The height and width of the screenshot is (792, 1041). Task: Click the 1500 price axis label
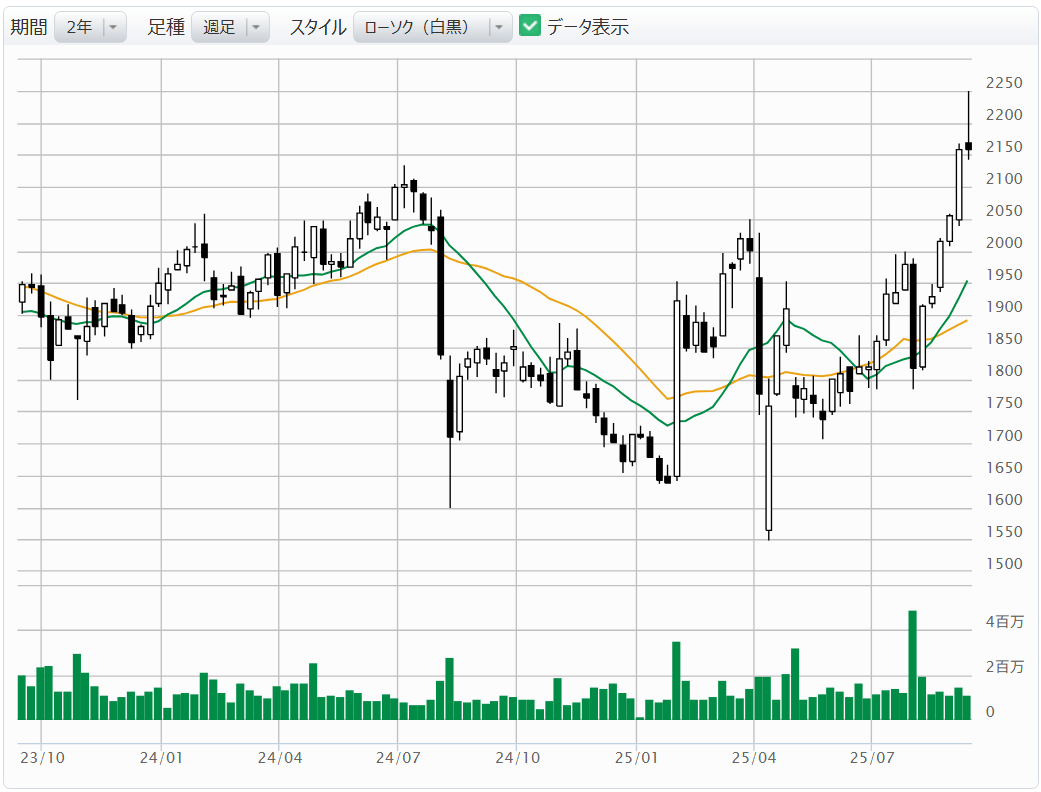pos(1003,564)
